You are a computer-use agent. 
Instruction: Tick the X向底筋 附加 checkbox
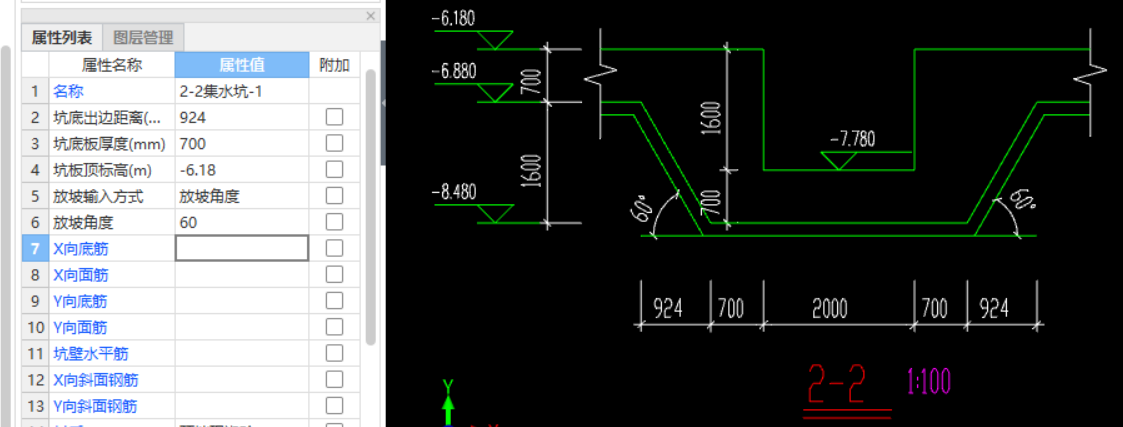(334, 249)
